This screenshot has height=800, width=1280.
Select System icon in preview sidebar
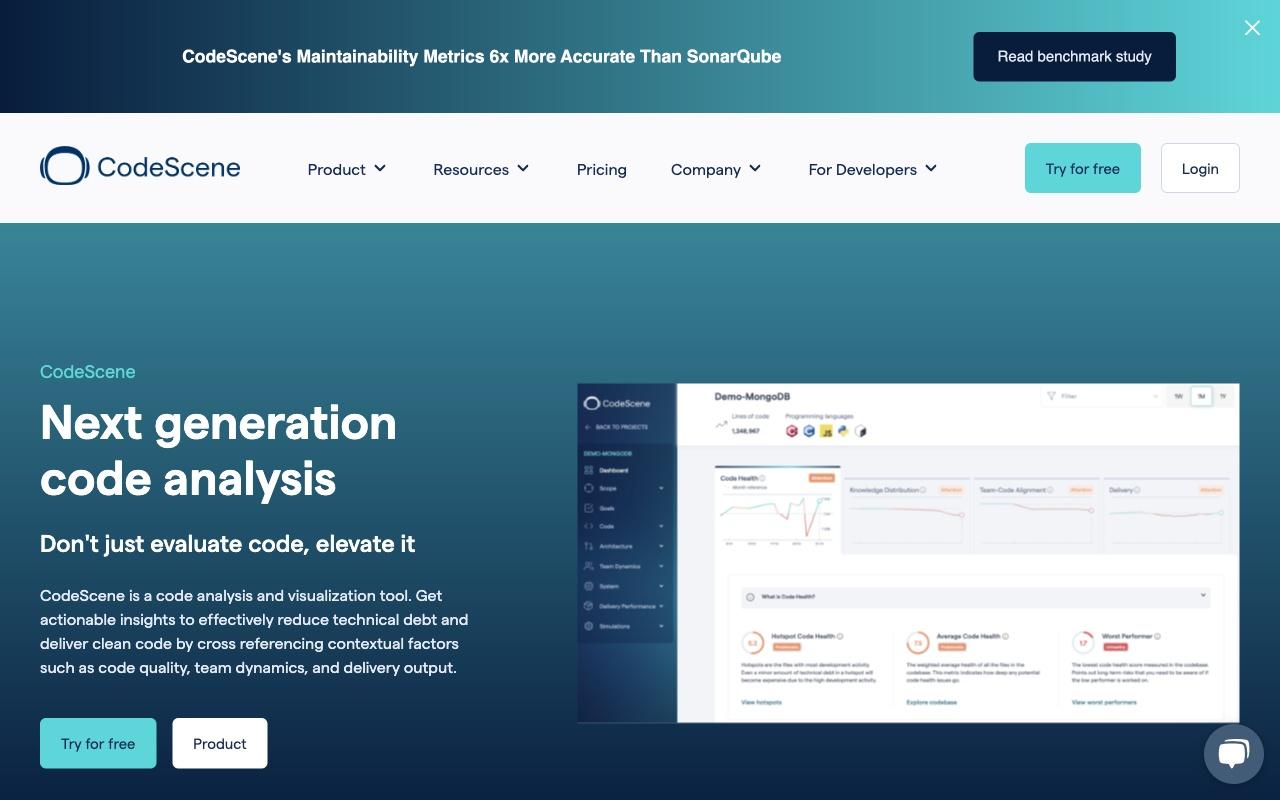(x=589, y=586)
